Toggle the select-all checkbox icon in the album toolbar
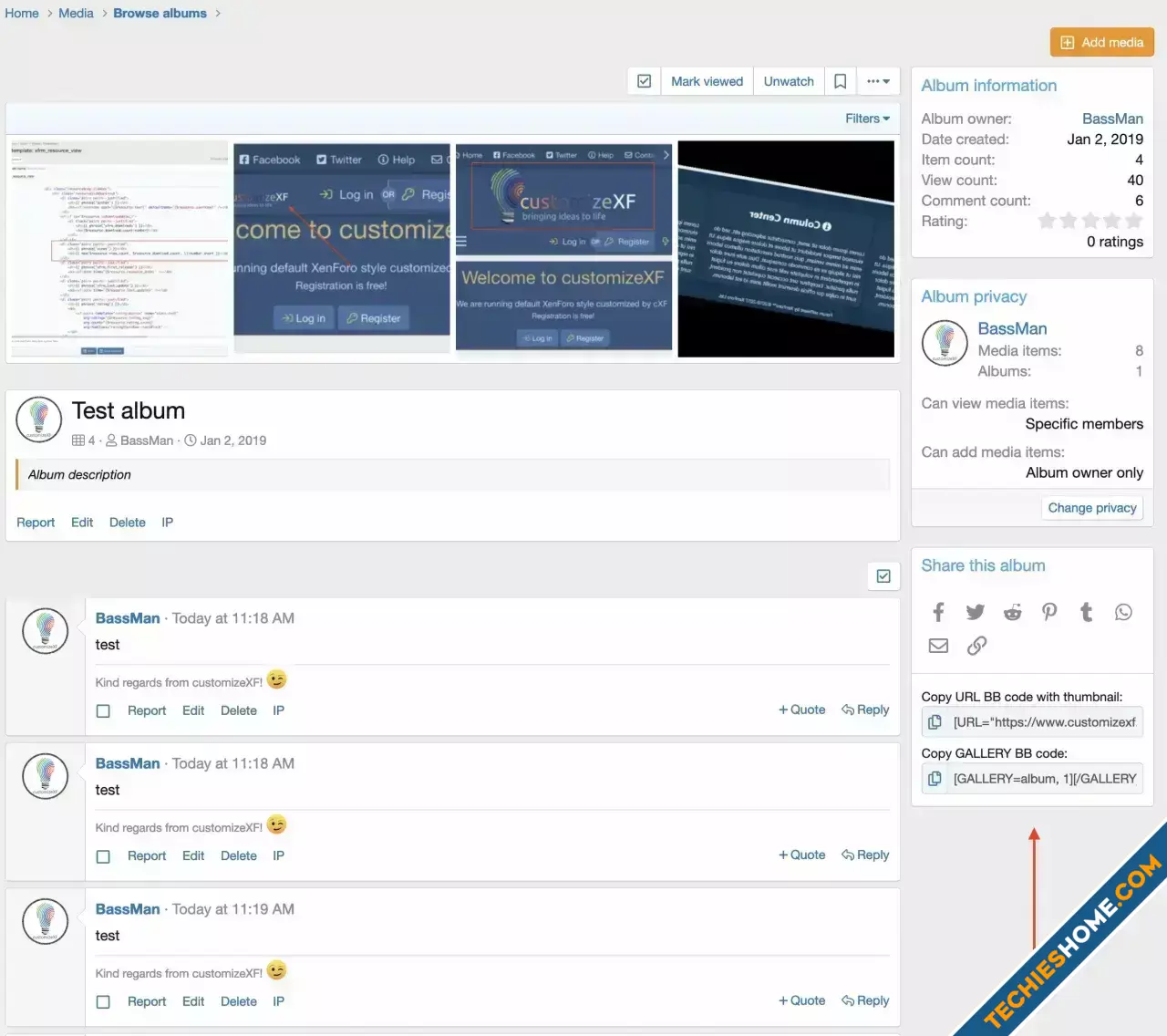This screenshot has height=1036, width=1167. pyautogui.click(x=644, y=81)
